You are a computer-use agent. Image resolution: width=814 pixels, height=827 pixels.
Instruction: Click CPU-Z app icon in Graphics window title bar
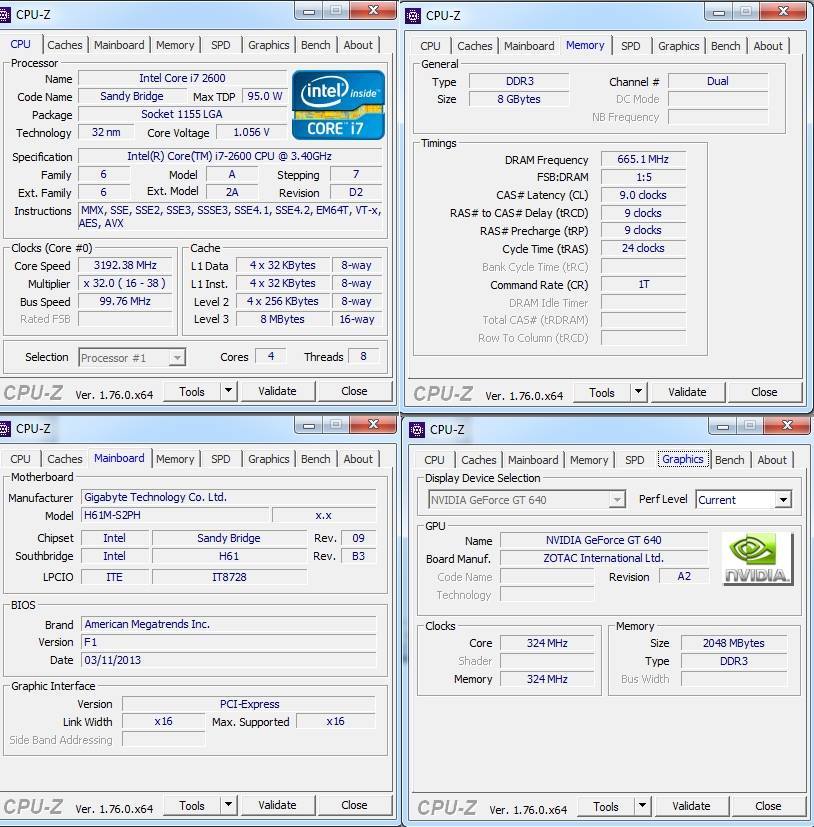click(x=417, y=430)
